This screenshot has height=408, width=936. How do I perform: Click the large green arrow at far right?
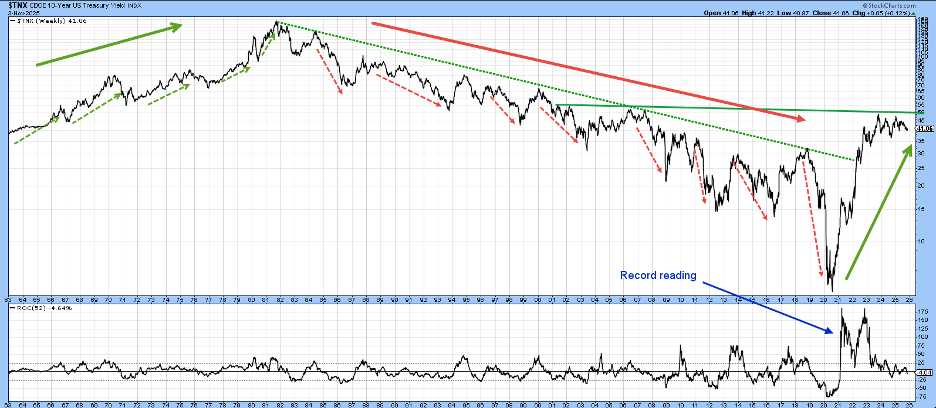(879, 211)
